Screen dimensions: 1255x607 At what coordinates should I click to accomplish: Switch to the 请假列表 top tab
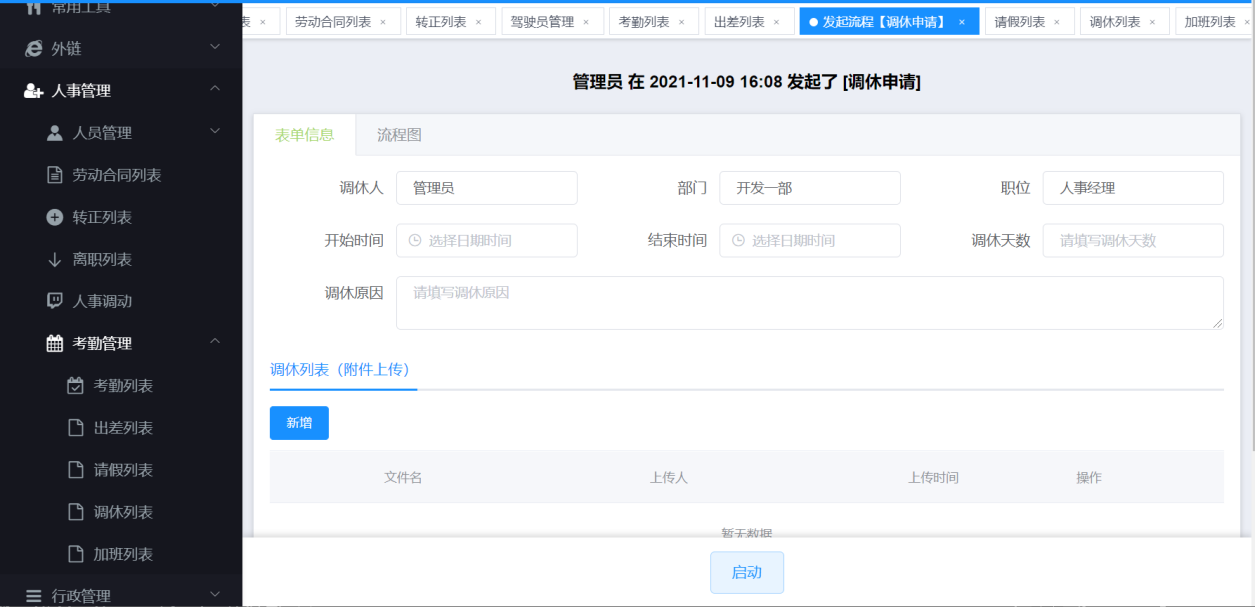click(1030, 22)
